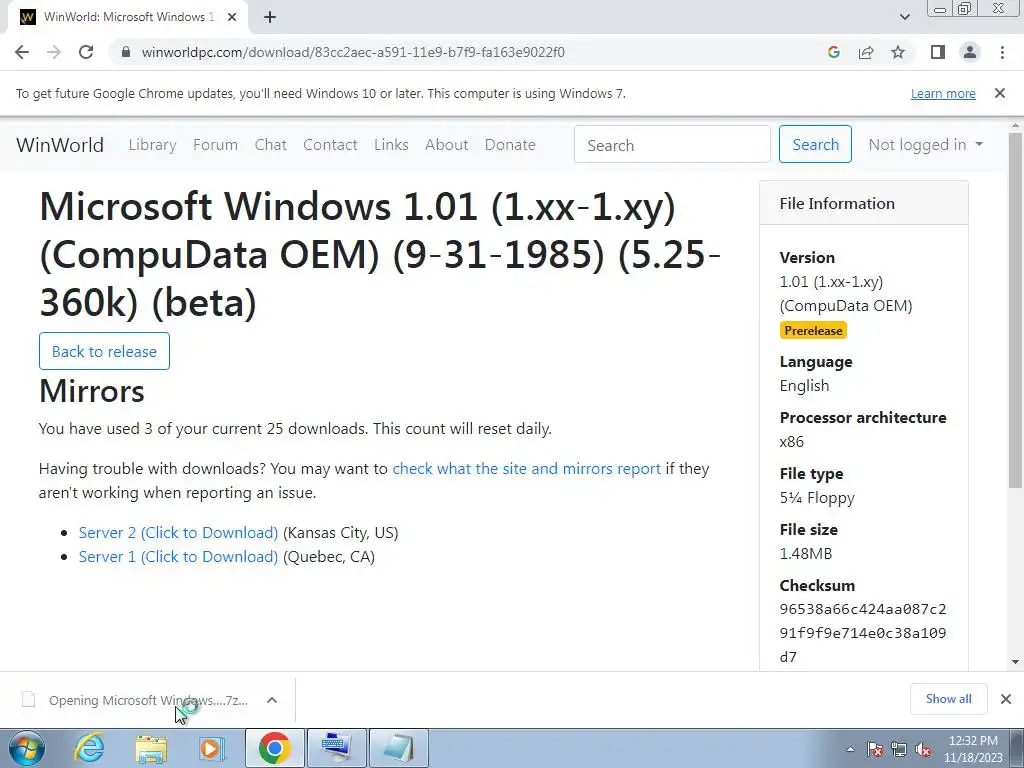1024x768 pixels.
Task: Open the tab search chevron
Action: point(904,17)
